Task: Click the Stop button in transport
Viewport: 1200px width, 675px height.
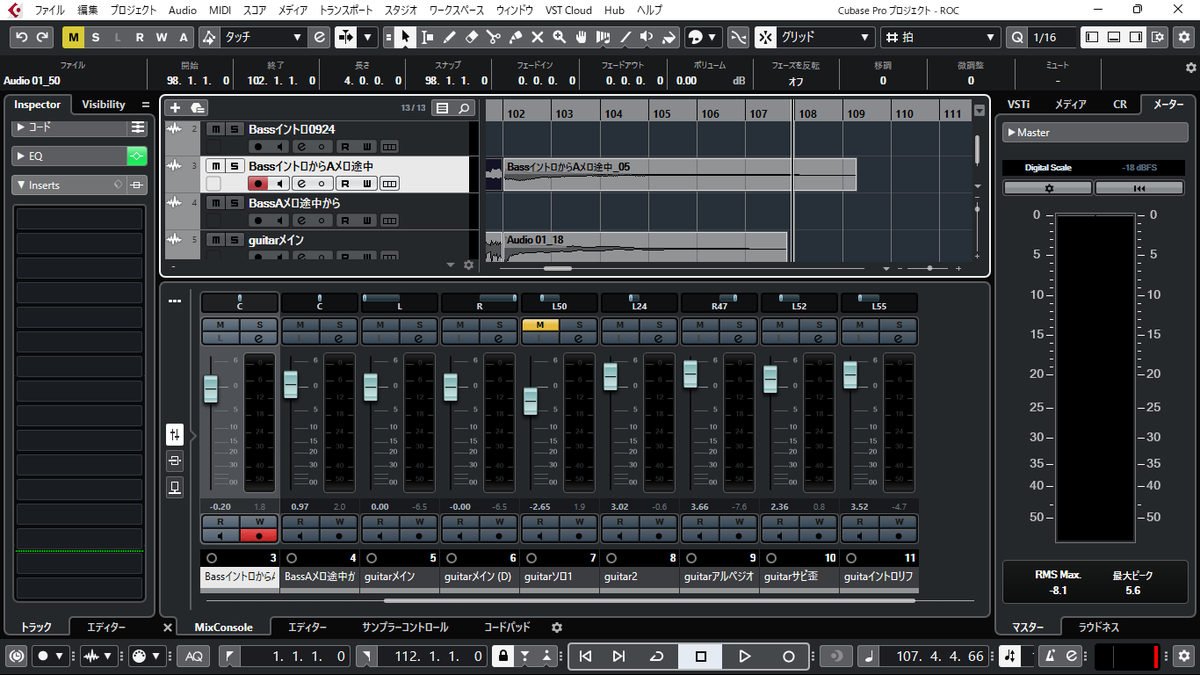Action: pyautogui.click(x=701, y=656)
